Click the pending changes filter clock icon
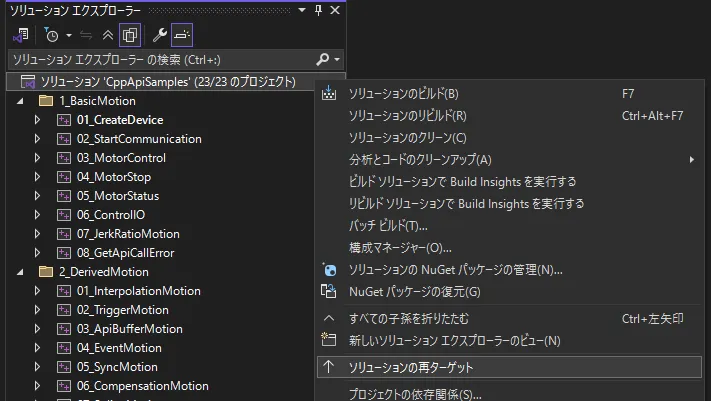Viewport: 711px width, 401px height. click(x=50, y=35)
